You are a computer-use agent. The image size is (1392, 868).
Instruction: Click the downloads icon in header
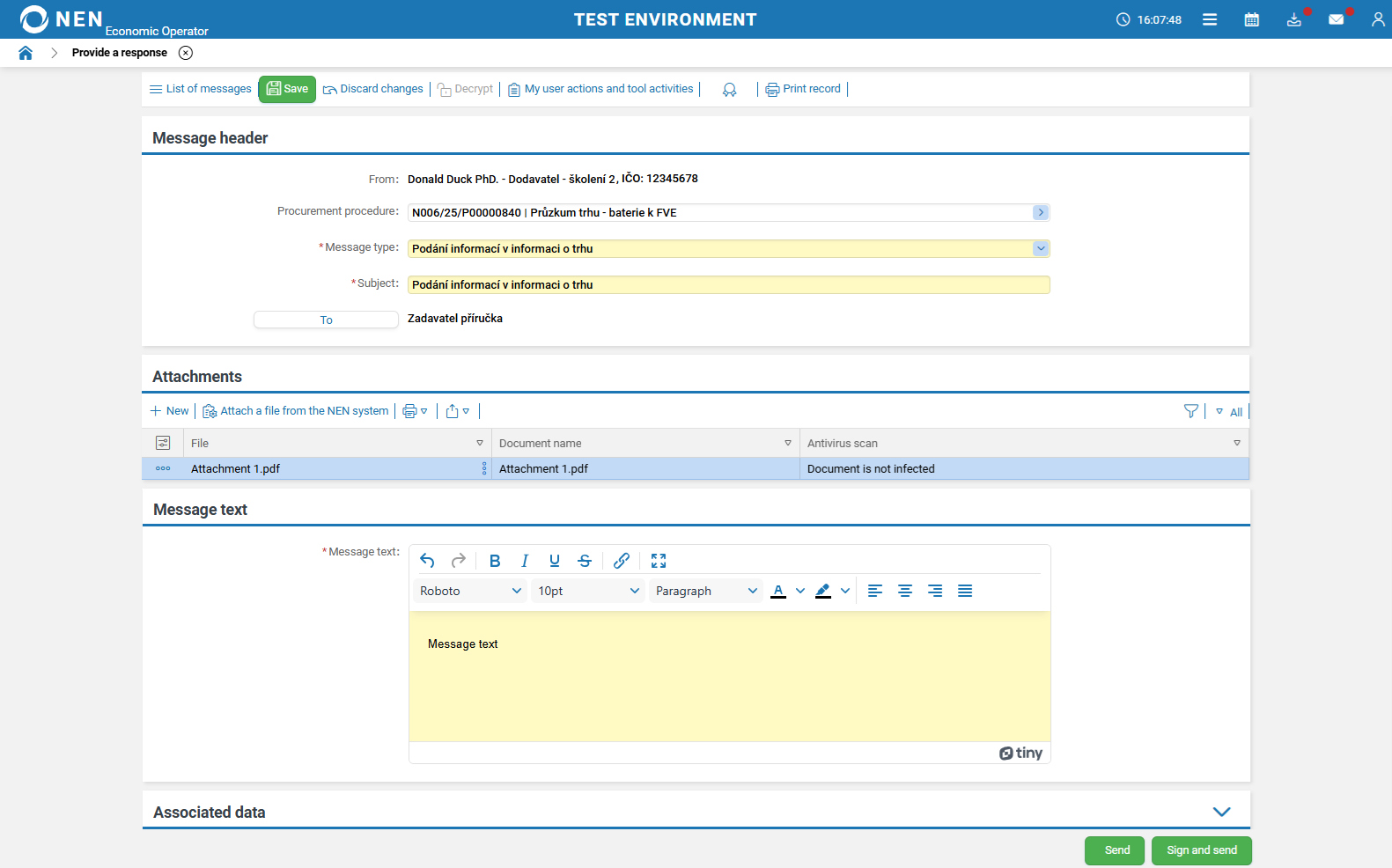(x=1293, y=19)
